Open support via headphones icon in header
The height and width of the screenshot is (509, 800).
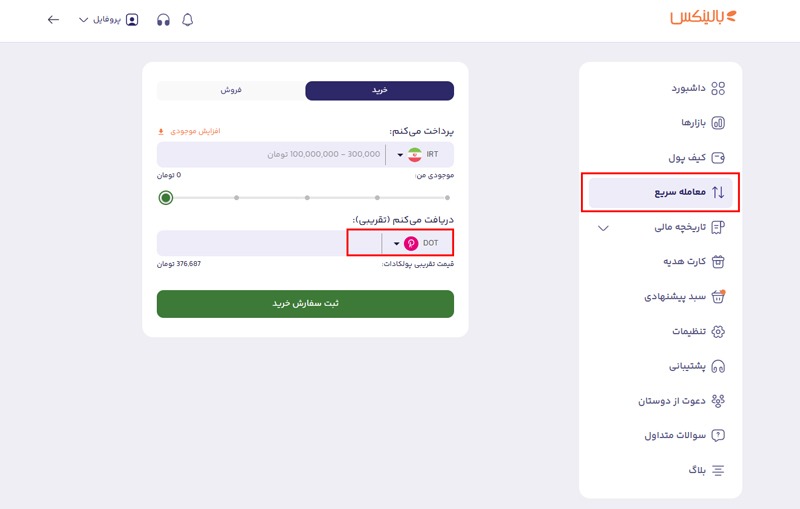pos(163,20)
